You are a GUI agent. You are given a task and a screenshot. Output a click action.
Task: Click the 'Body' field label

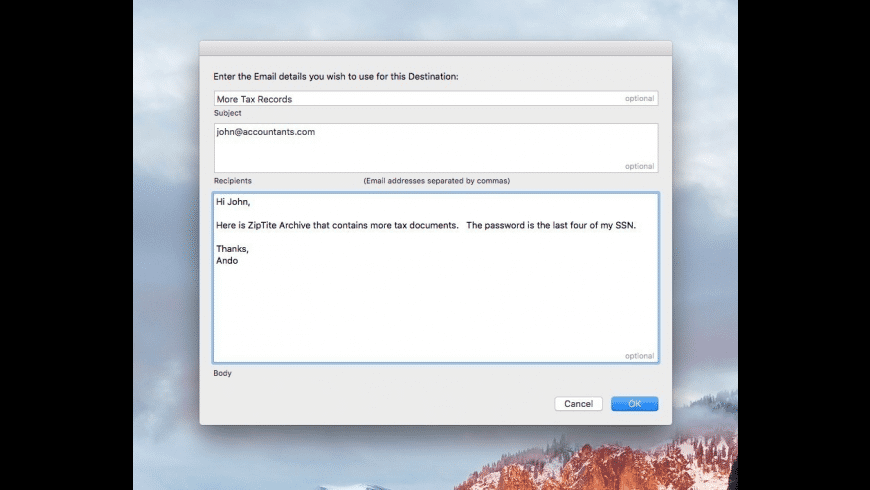(222, 373)
